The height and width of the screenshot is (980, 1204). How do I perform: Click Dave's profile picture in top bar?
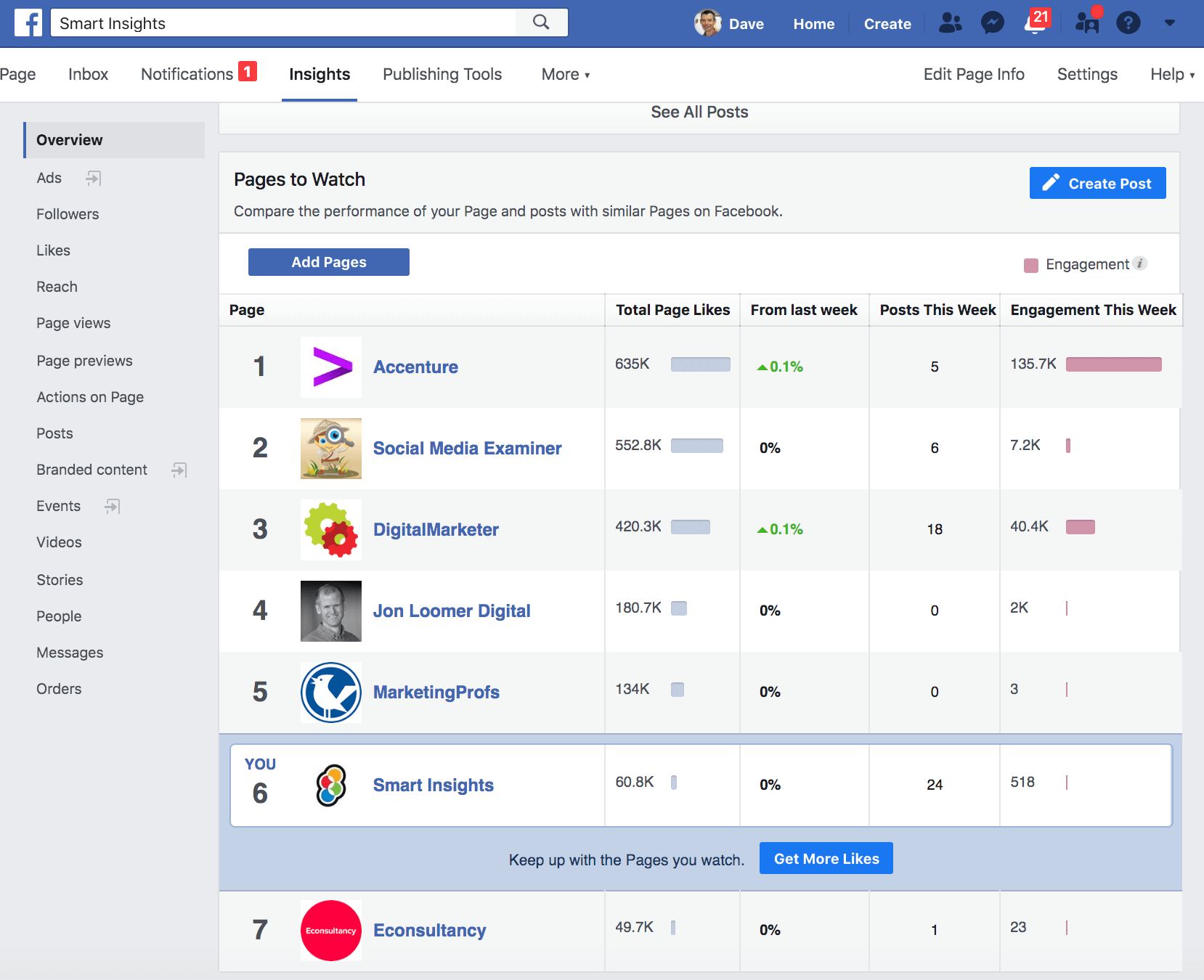click(707, 23)
